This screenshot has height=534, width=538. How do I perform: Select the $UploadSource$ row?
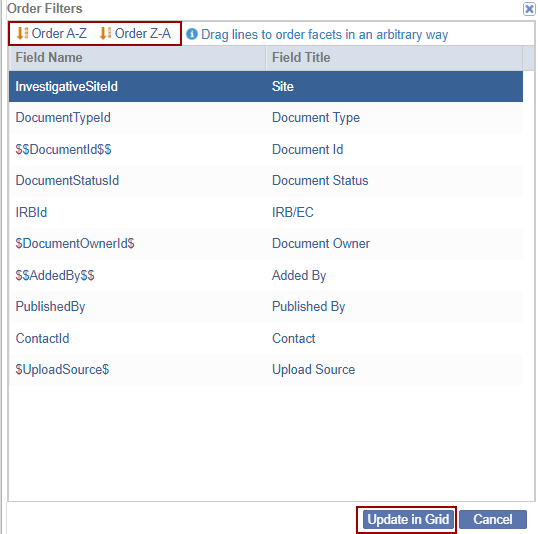coord(266,370)
